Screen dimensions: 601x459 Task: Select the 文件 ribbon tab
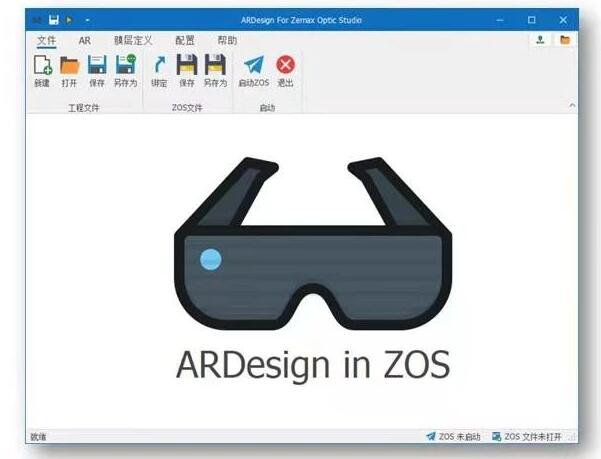pos(46,41)
